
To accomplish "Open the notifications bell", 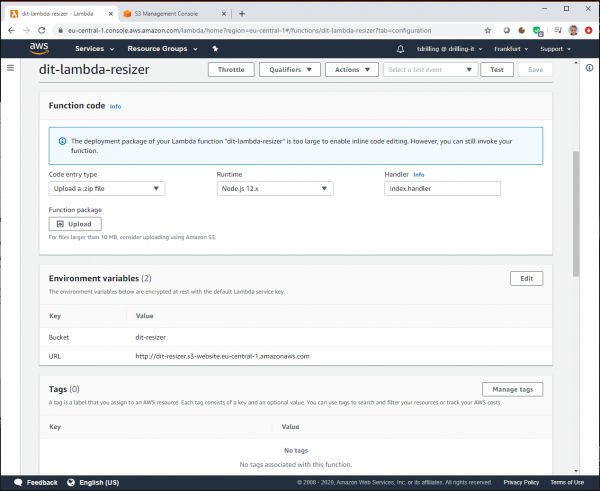I will pyautogui.click(x=400, y=49).
